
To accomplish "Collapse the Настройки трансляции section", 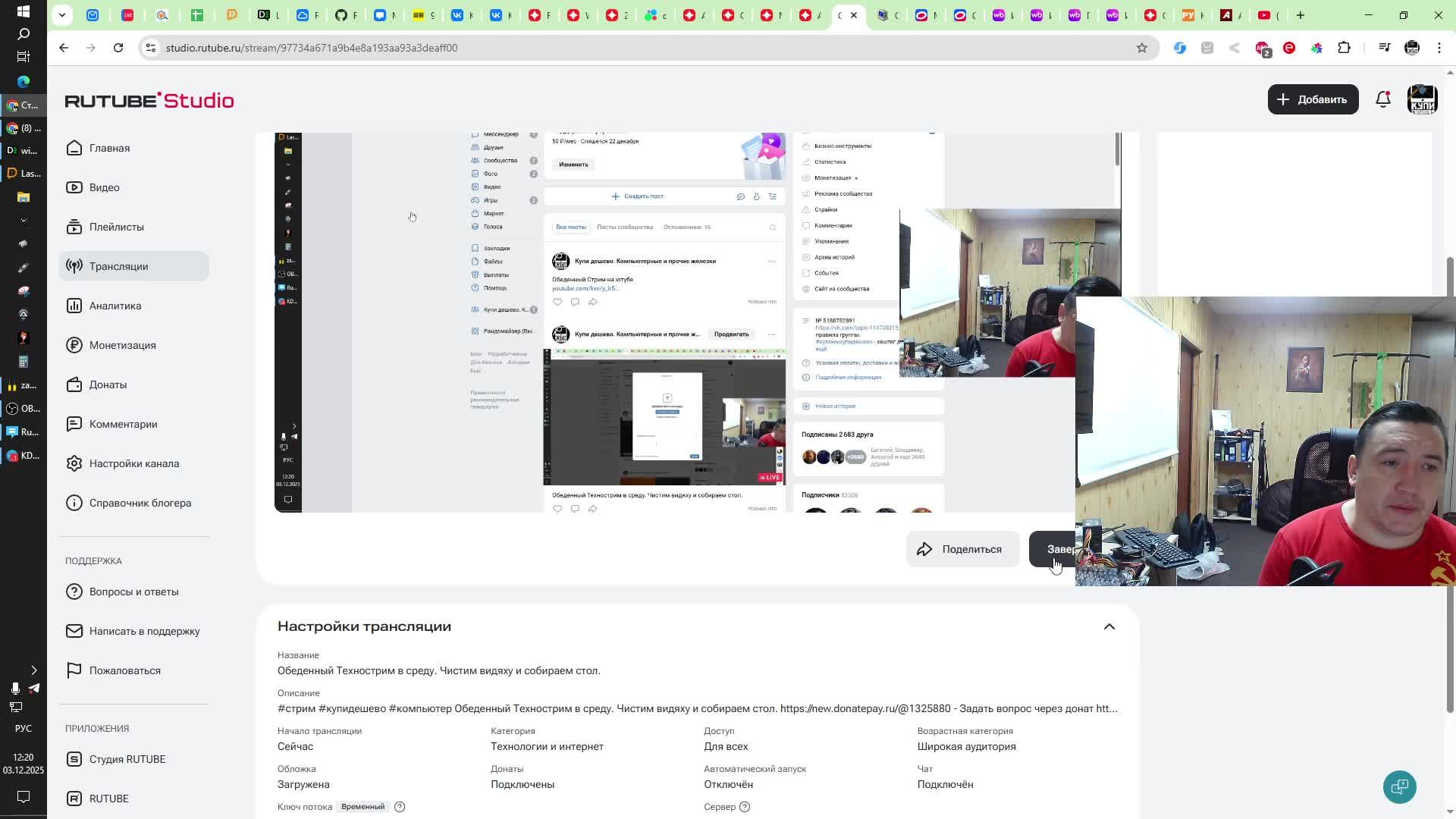I will tap(1109, 626).
